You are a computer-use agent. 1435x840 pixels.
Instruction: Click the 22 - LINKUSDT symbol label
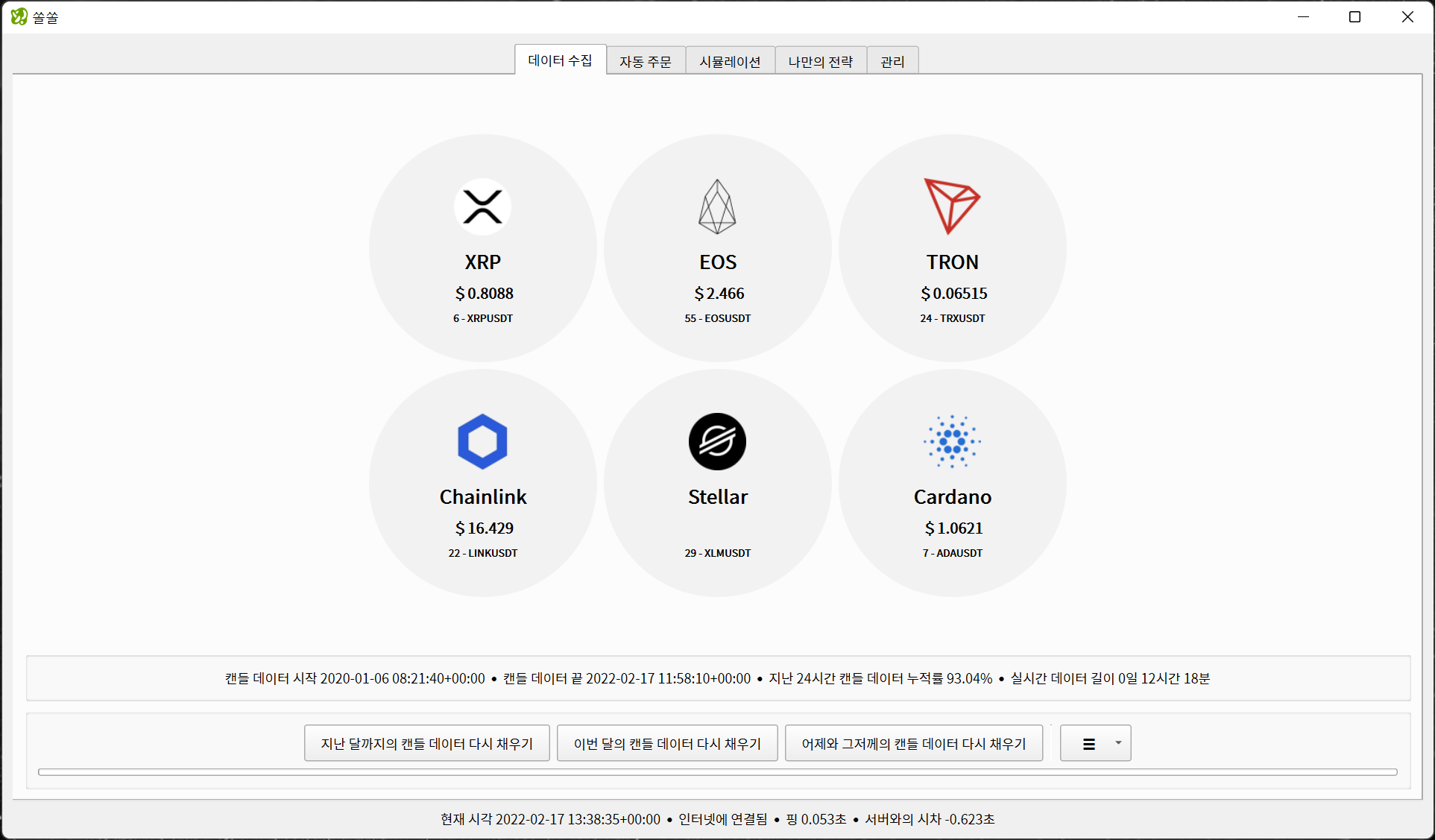click(x=483, y=553)
